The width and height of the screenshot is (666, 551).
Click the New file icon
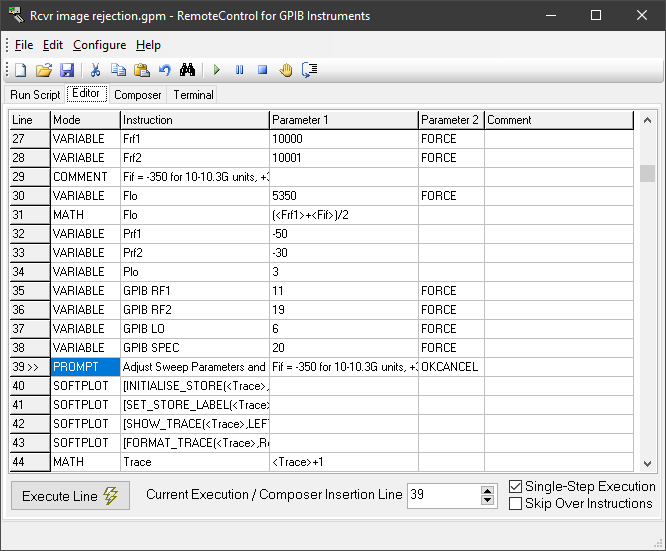coord(20,70)
